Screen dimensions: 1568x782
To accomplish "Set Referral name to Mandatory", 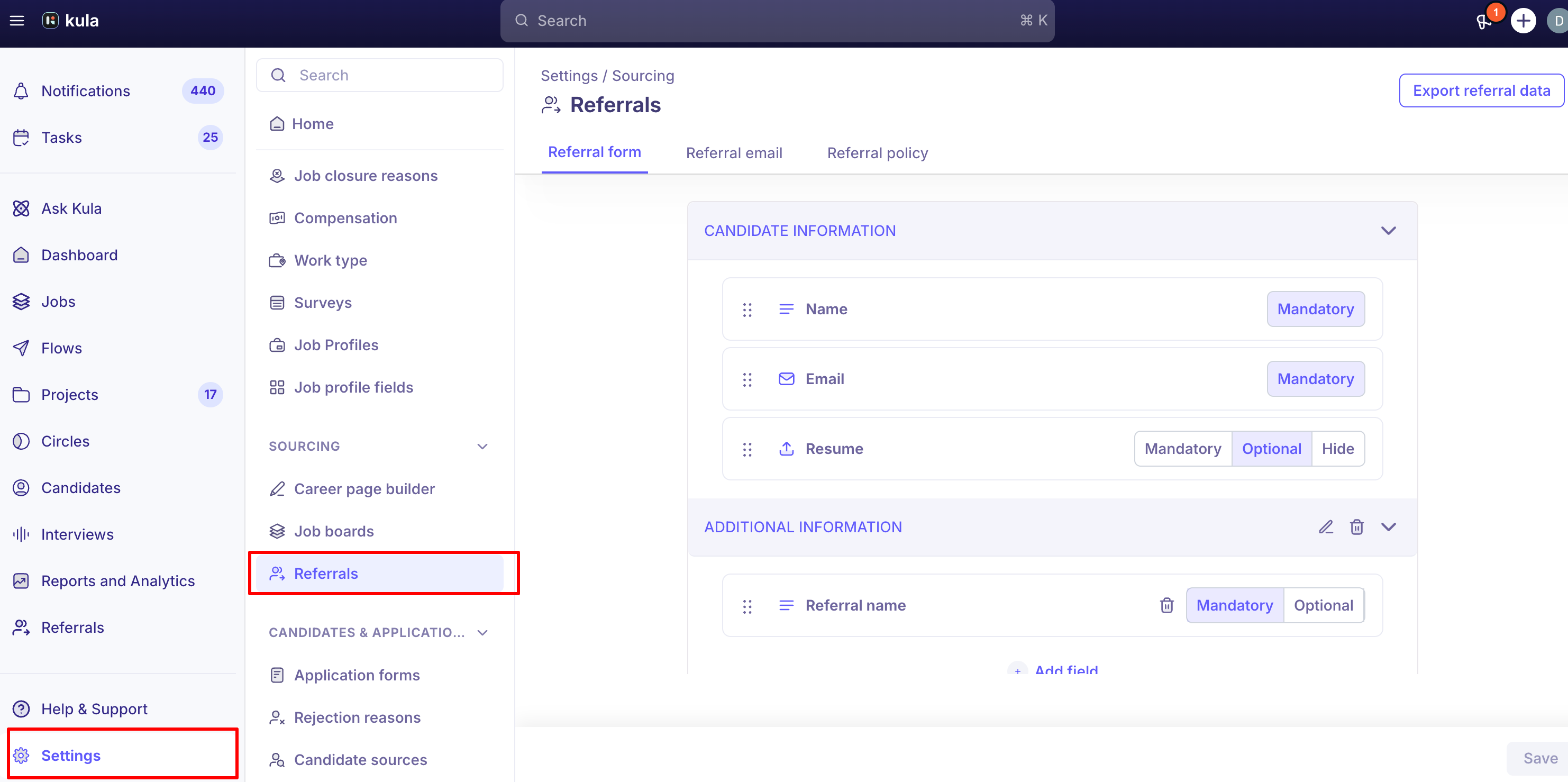I will pyautogui.click(x=1234, y=605).
